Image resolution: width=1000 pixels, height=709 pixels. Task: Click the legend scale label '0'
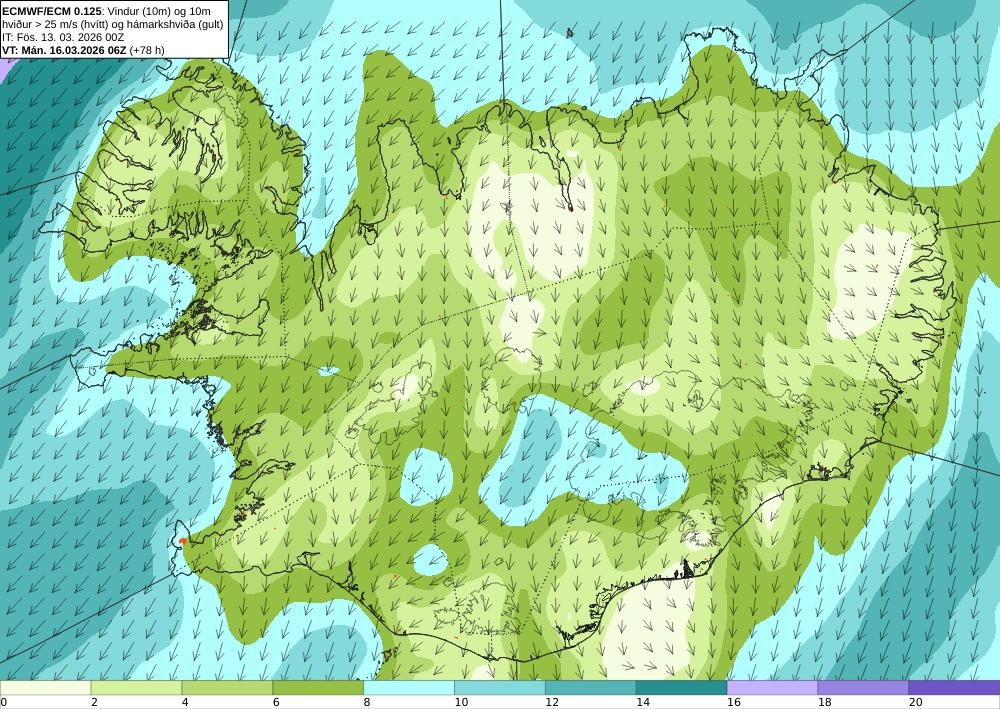pyautogui.click(x=3, y=702)
